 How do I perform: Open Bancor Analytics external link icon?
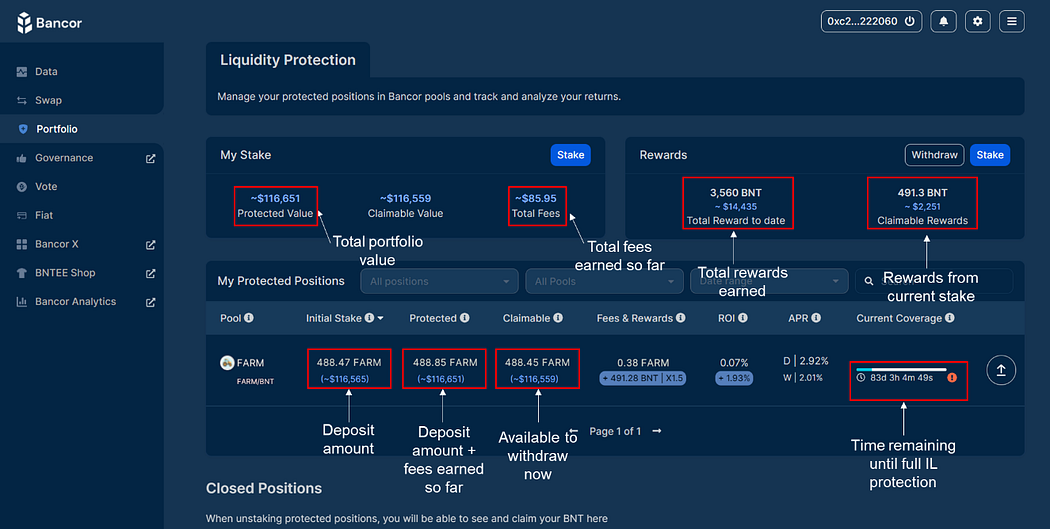(x=151, y=303)
